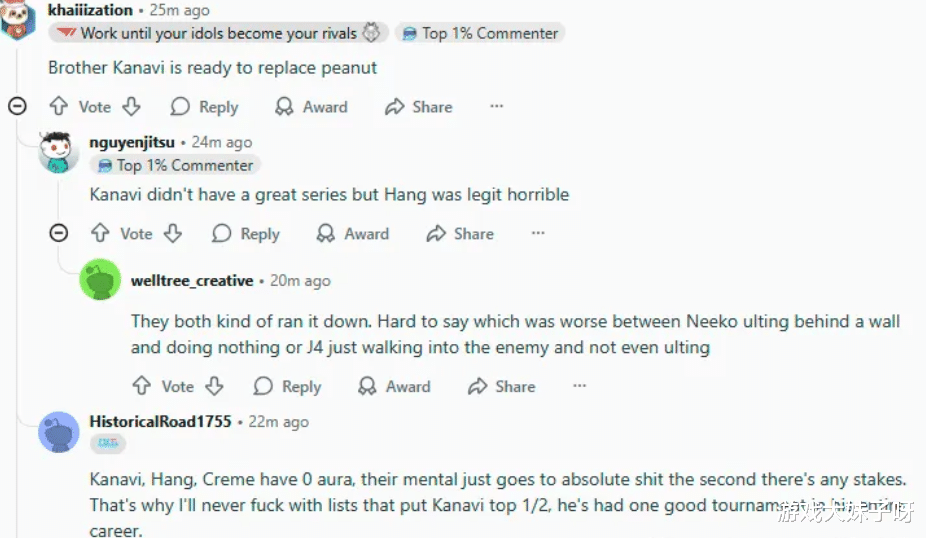
Task: Share nguyenjitsu's comment
Action: pos(460,234)
